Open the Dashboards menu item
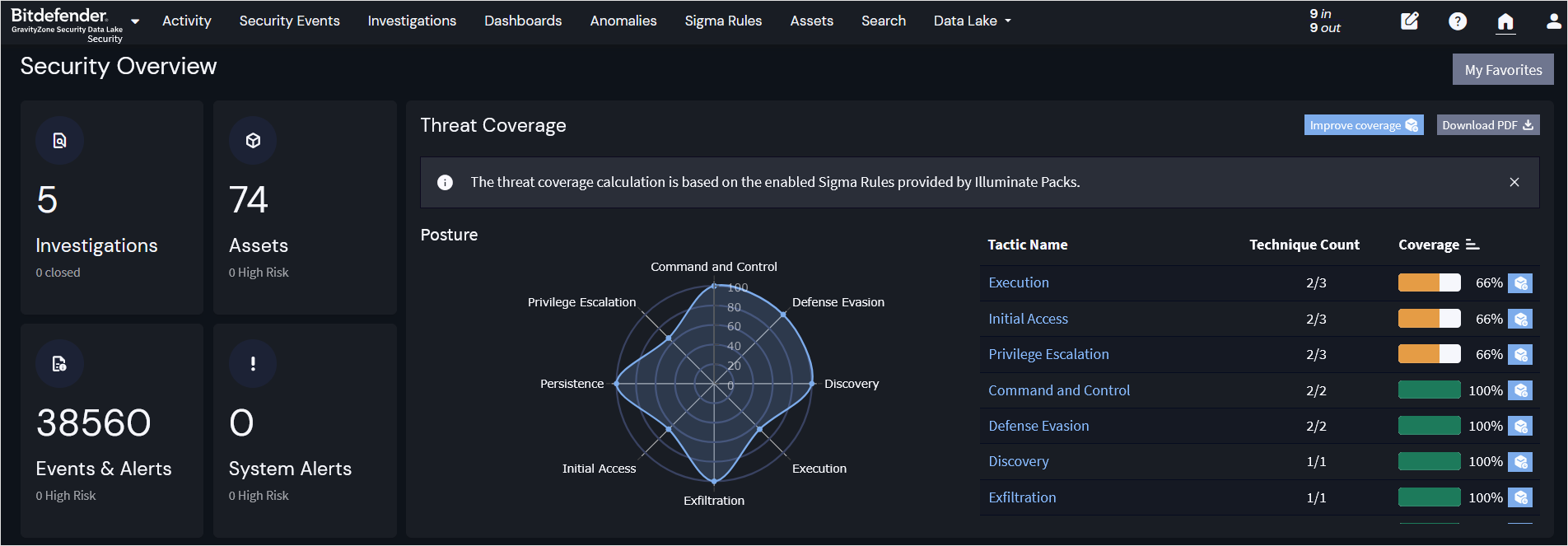 [523, 21]
